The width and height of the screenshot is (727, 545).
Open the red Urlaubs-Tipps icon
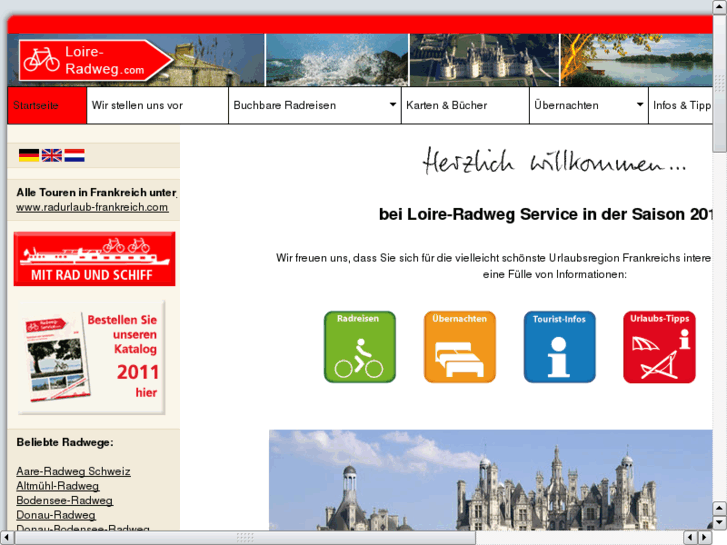[659, 347]
